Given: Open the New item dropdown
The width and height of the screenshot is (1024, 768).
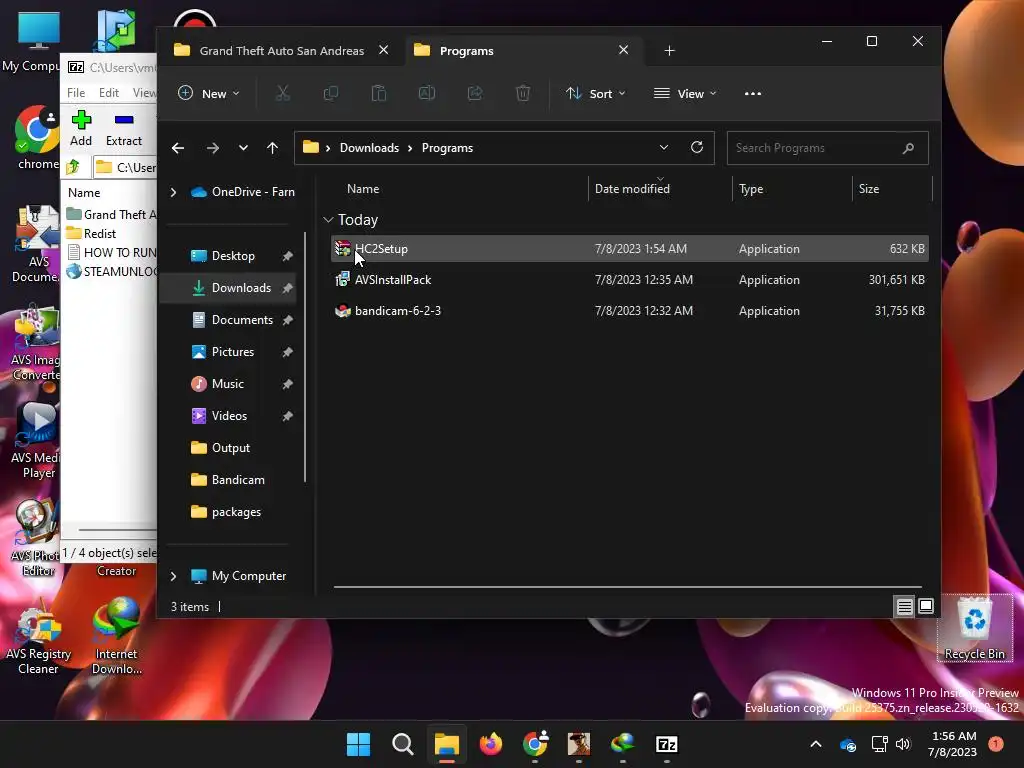Looking at the screenshot, I should click(209, 93).
